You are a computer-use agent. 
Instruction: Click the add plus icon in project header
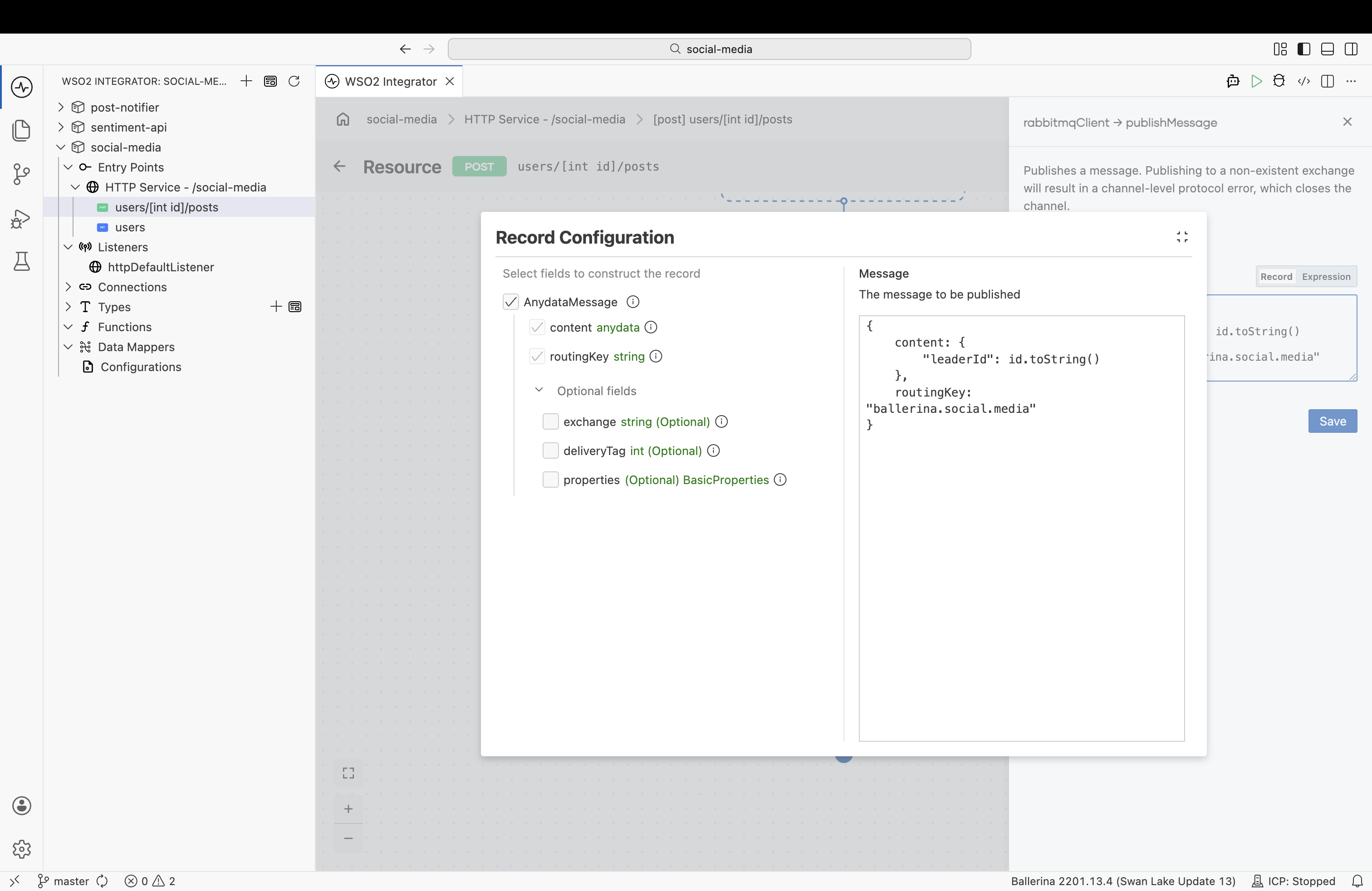click(246, 81)
